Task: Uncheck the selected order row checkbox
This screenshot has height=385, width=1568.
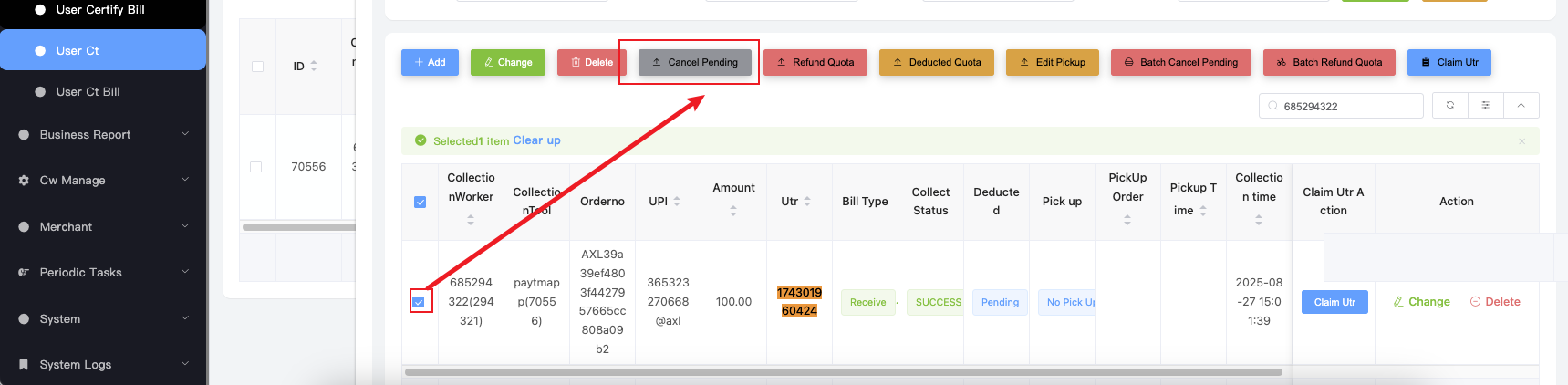Action: click(420, 302)
